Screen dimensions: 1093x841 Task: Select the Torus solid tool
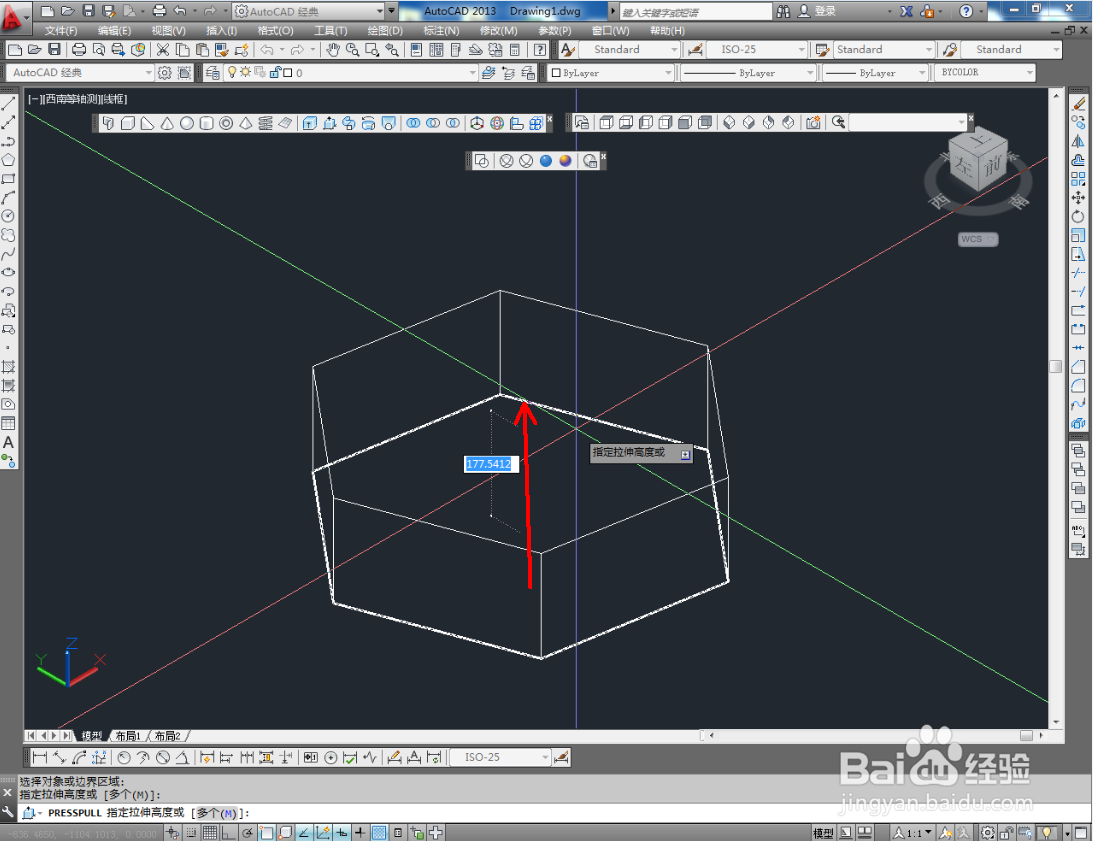[226, 123]
